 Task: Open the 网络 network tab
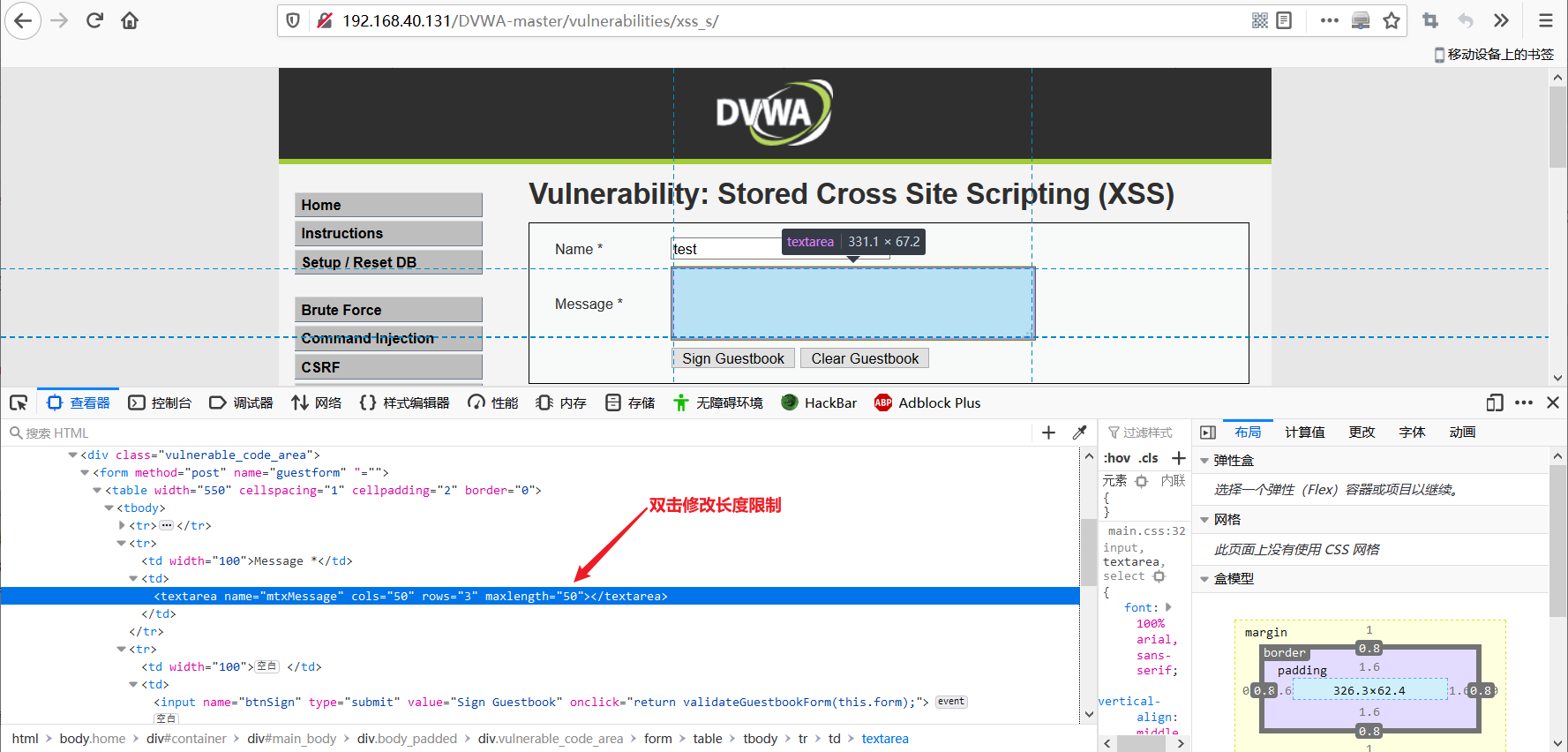coord(317,403)
